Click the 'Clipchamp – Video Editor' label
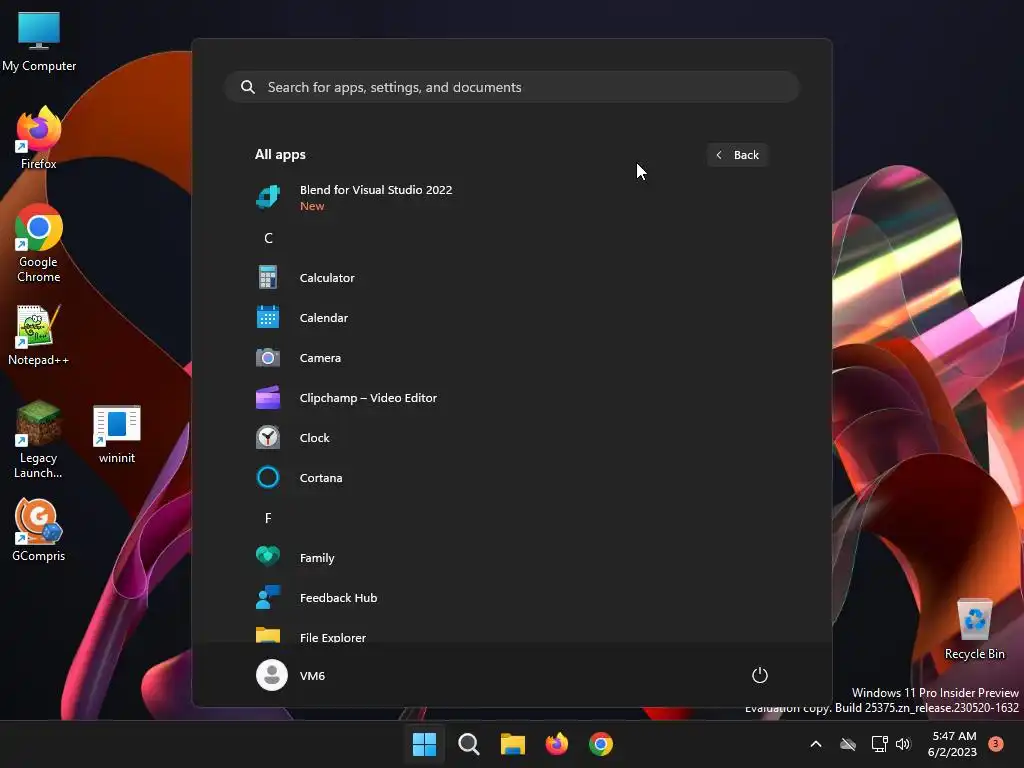The height and width of the screenshot is (768, 1024). 368,398
